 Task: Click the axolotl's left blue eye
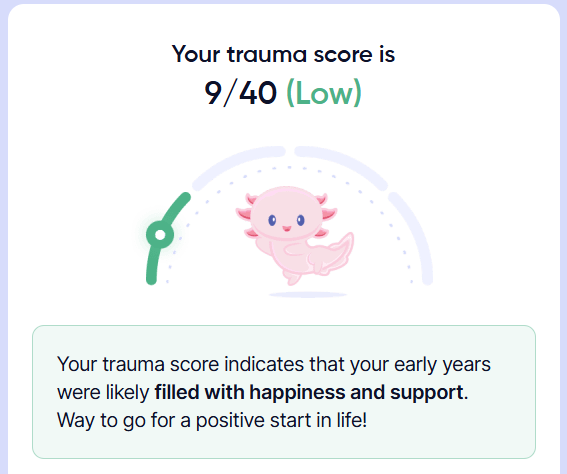point(272,220)
